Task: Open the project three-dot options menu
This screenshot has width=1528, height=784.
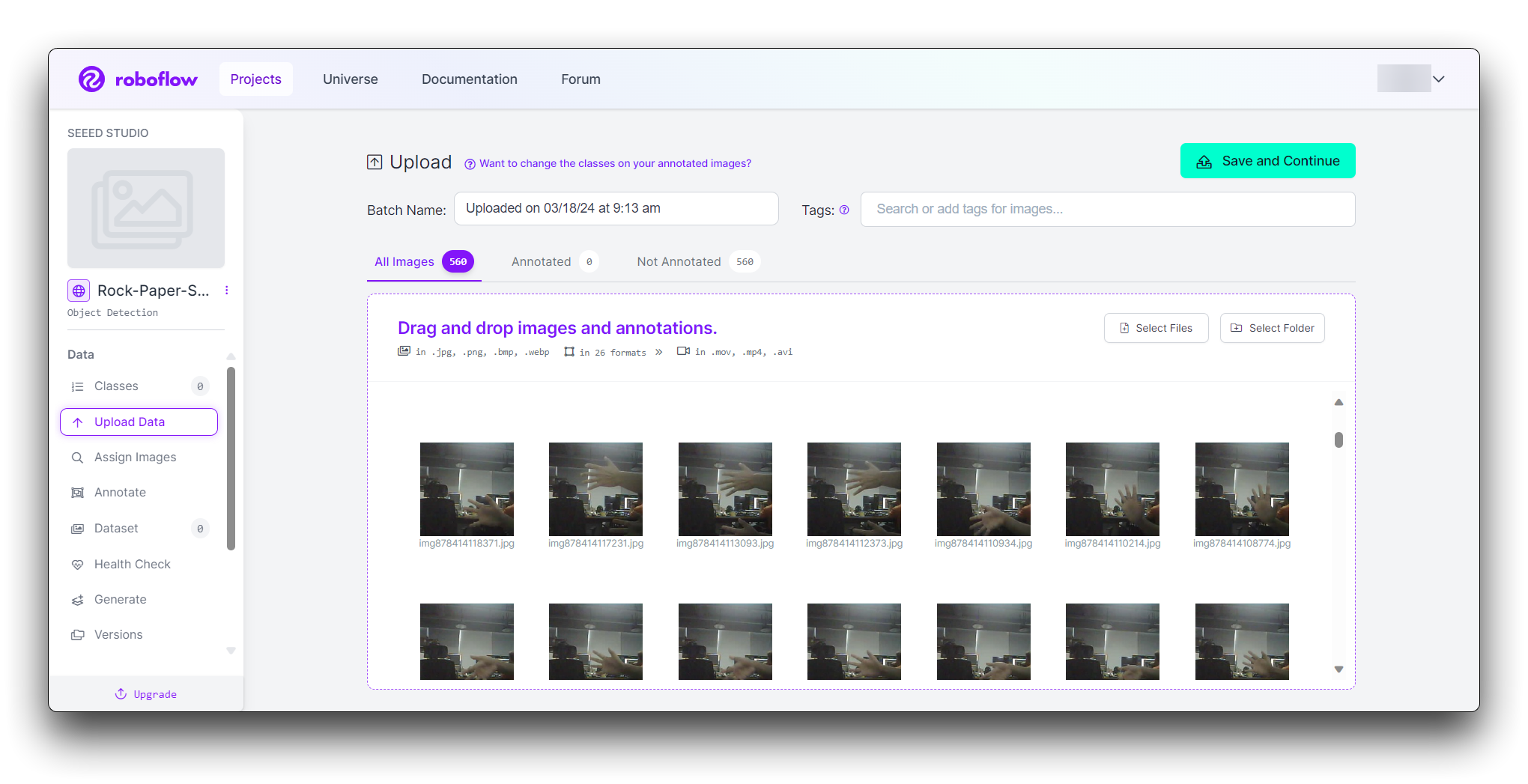Action: 227,291
